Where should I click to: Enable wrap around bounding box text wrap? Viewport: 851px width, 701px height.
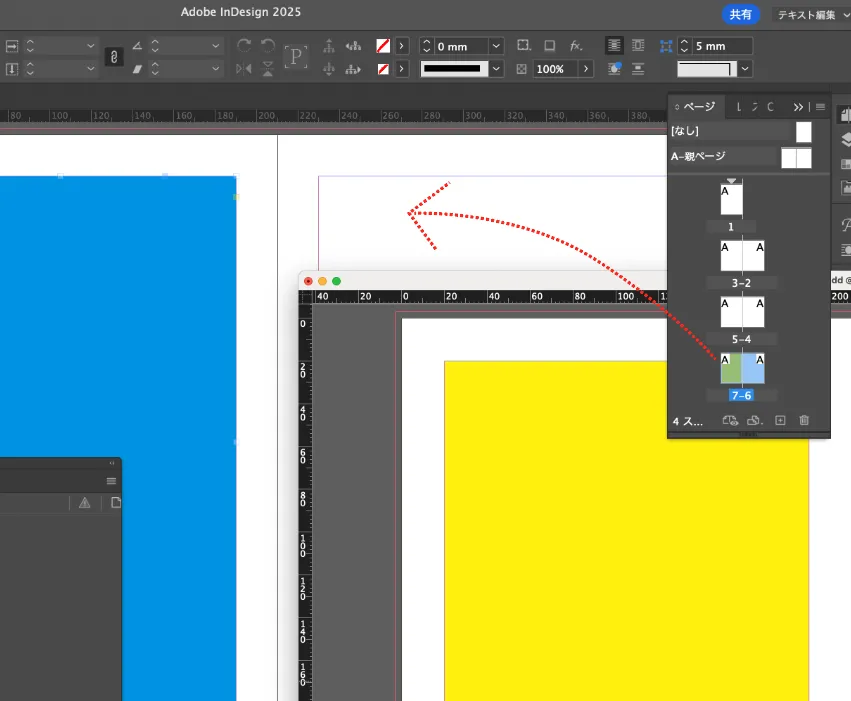point(637,45)
